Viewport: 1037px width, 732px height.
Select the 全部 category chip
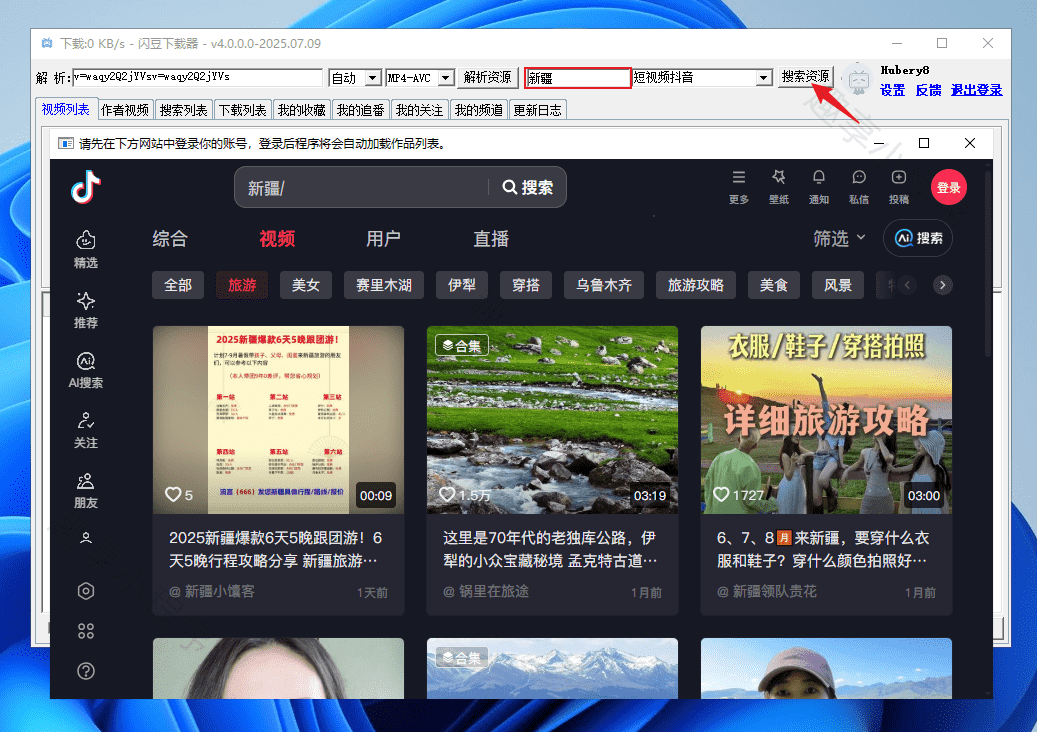[x=178, y=285]
